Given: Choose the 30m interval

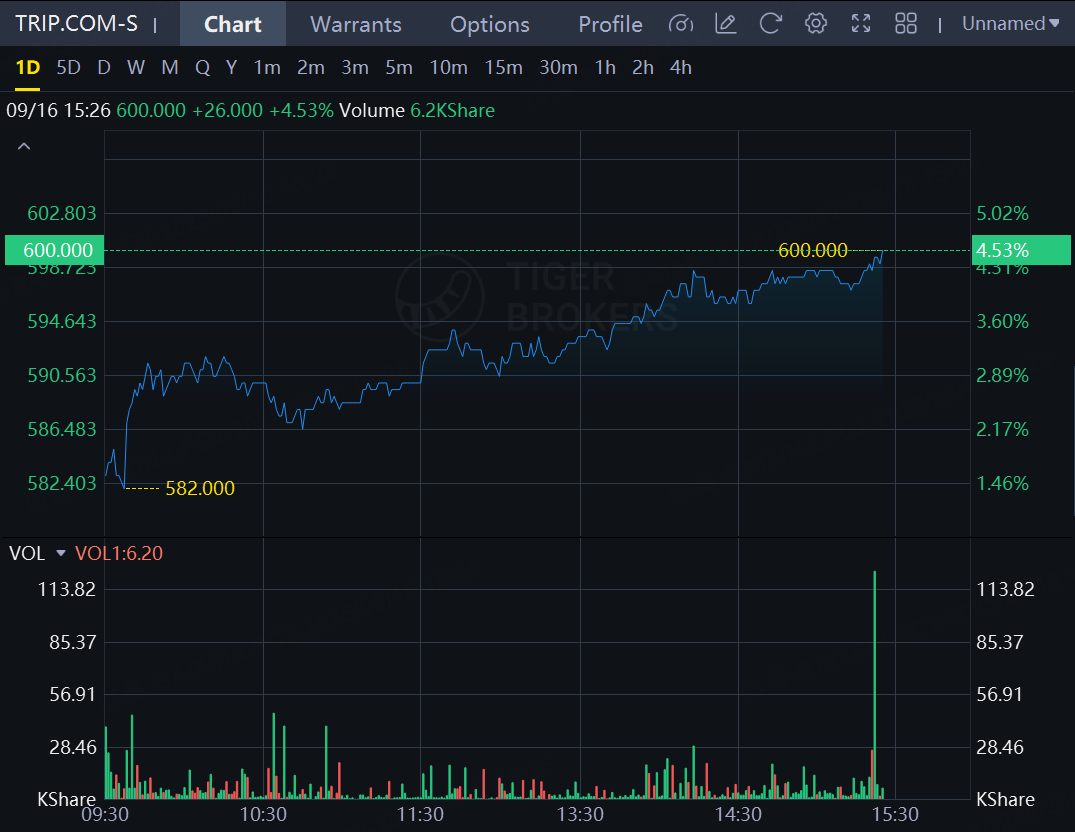Looking at the screenshot, I should 558,68.
